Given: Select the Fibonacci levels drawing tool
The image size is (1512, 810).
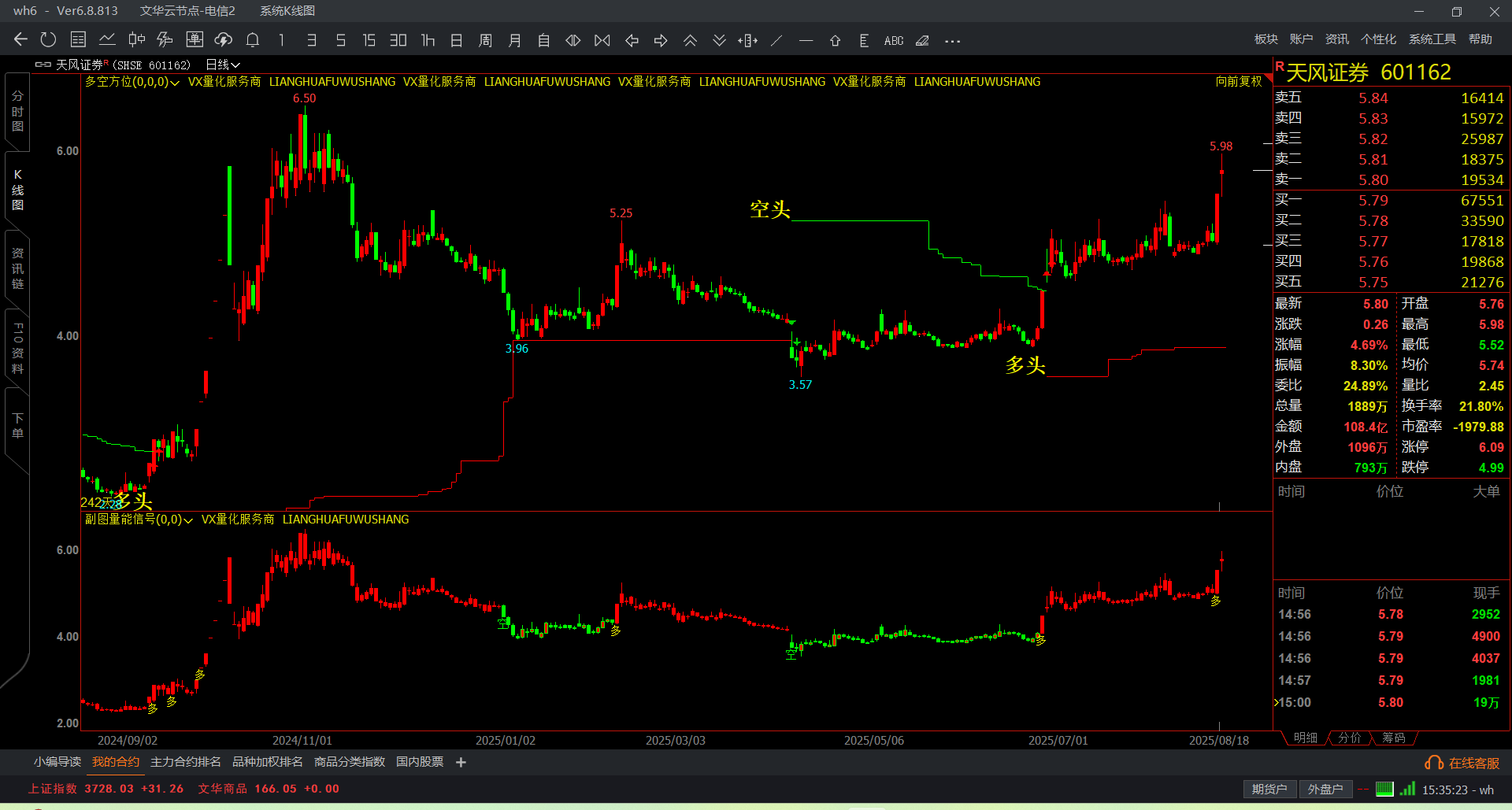Looking at the screenshot, I should 864,40.
